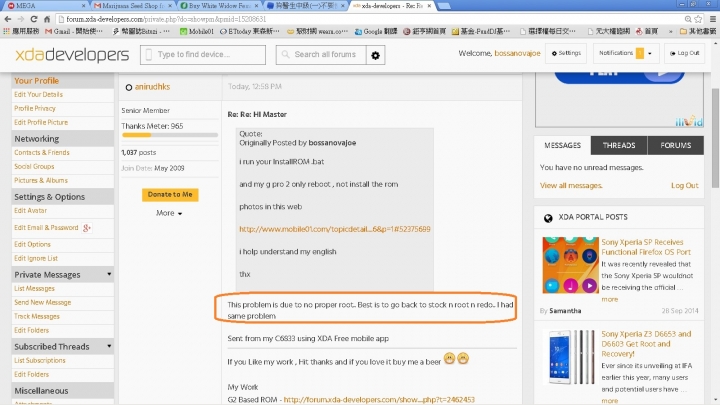Open Edit Your Details in sidebar
This screenshot has height=405, width=720.
tap(39, 95)
